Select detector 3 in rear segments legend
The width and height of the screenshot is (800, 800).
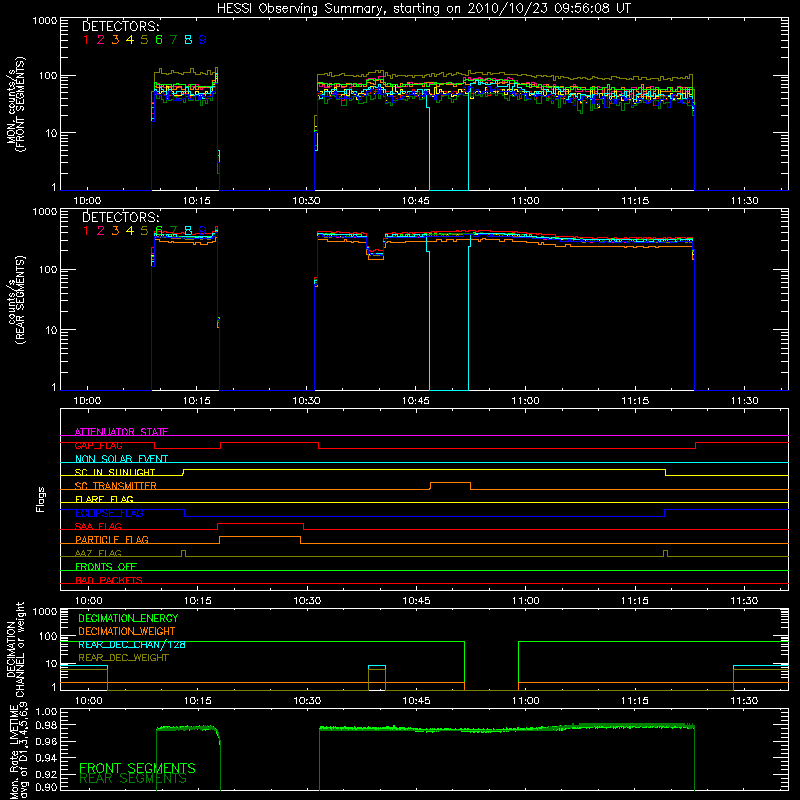point(115,231)
